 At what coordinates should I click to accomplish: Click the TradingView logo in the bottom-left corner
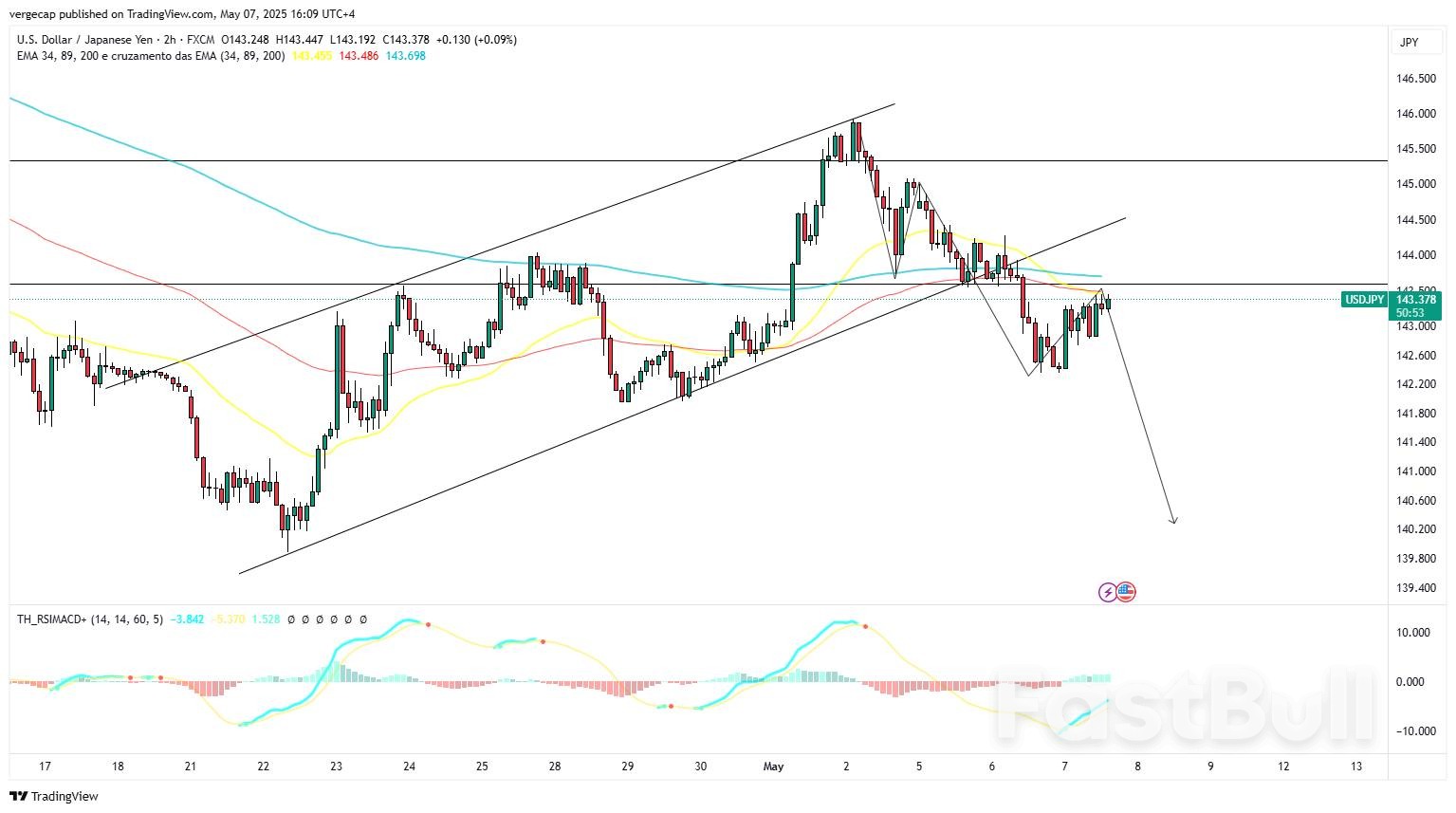(52, 797)
